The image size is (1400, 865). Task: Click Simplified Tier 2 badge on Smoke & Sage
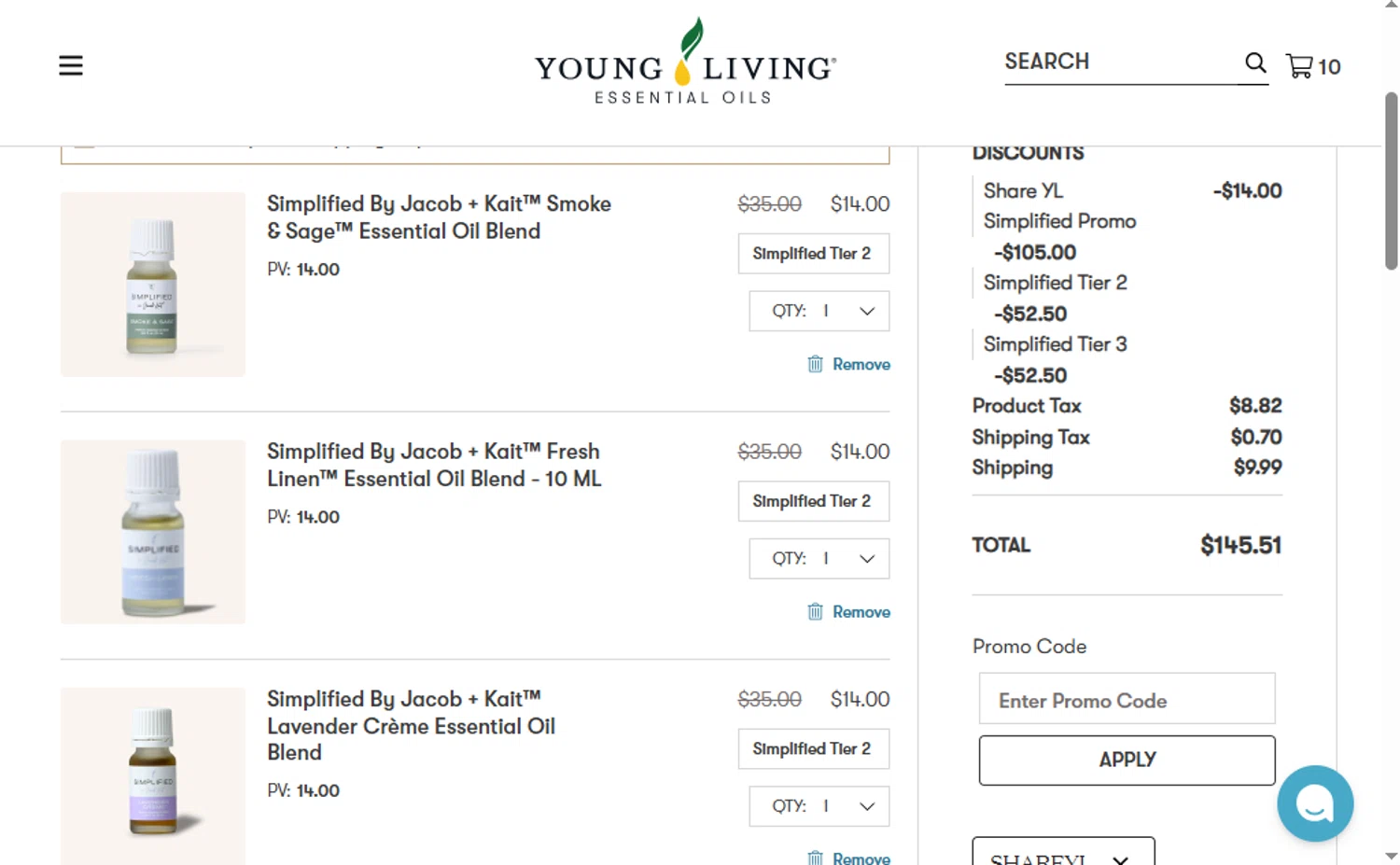tap(813, 254)
